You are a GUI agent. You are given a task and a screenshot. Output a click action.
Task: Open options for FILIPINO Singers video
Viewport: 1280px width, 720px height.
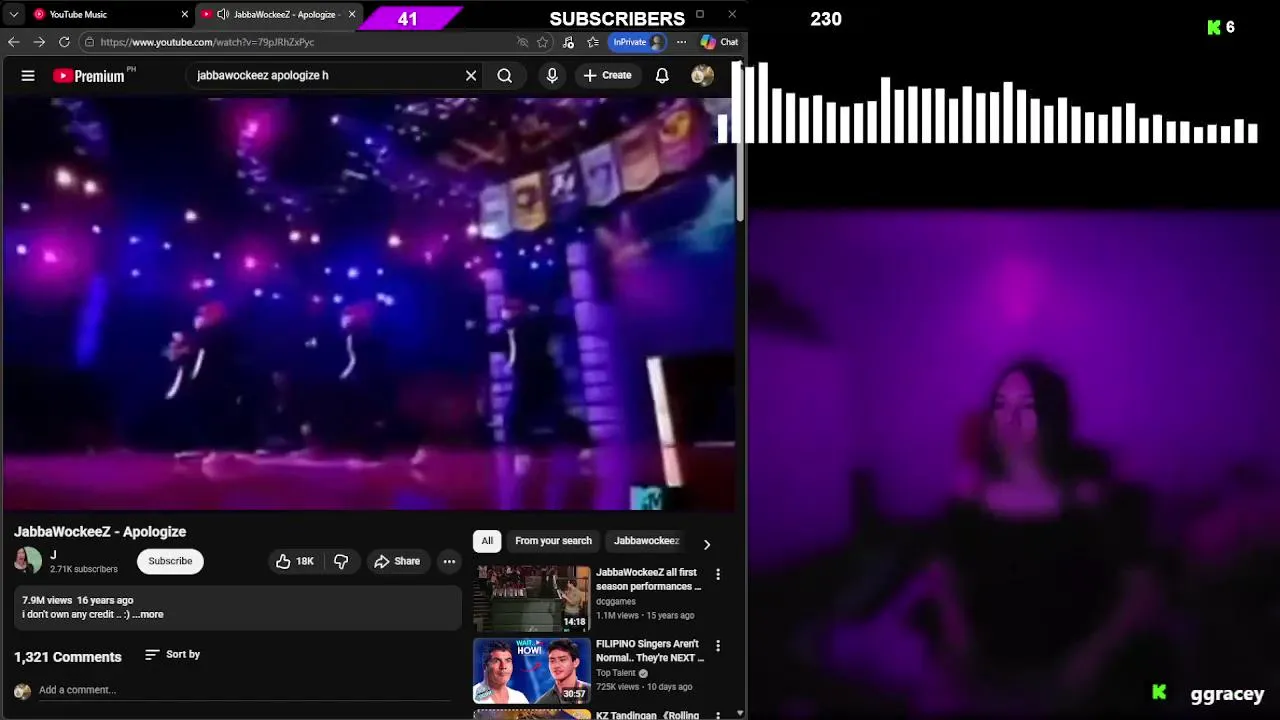coord(718,646)
